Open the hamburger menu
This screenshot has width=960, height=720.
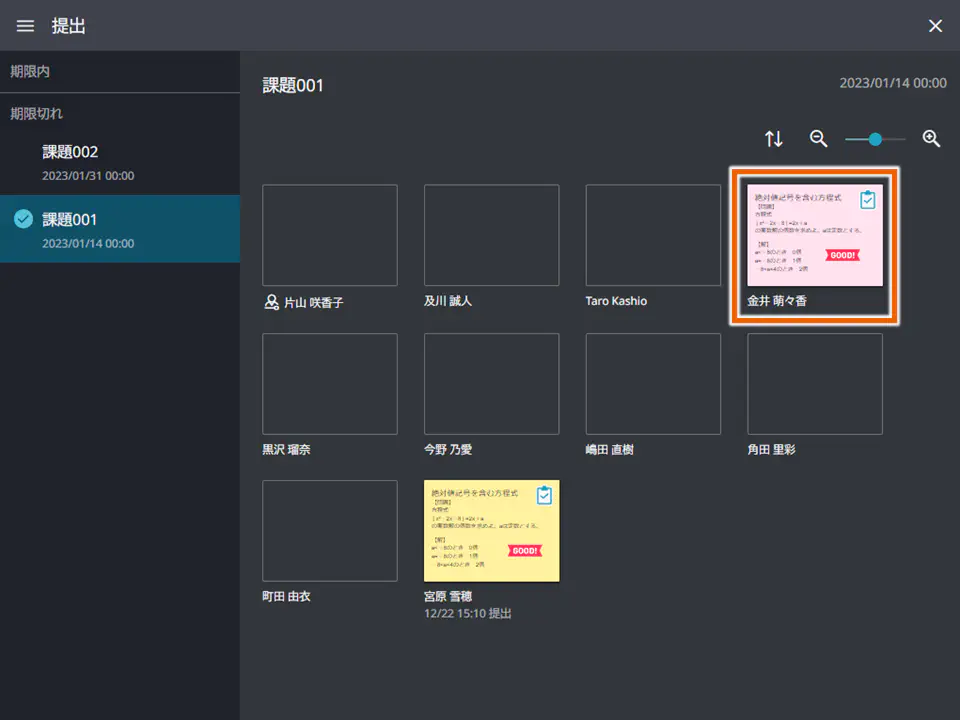[x=25, y=26]
